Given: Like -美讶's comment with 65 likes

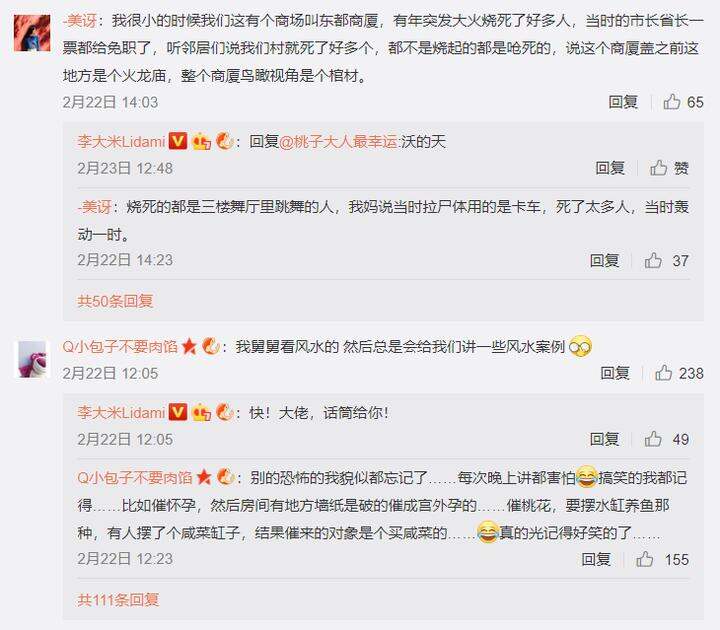Looking at the screenshot, I should click(683, 101).
